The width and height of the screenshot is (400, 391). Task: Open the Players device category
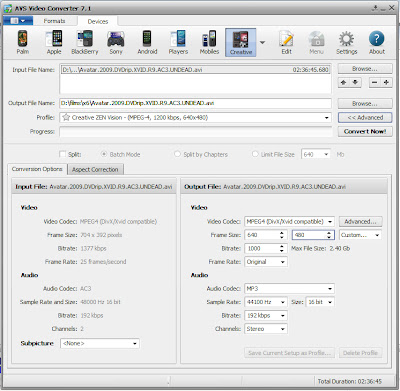(178, 42)
